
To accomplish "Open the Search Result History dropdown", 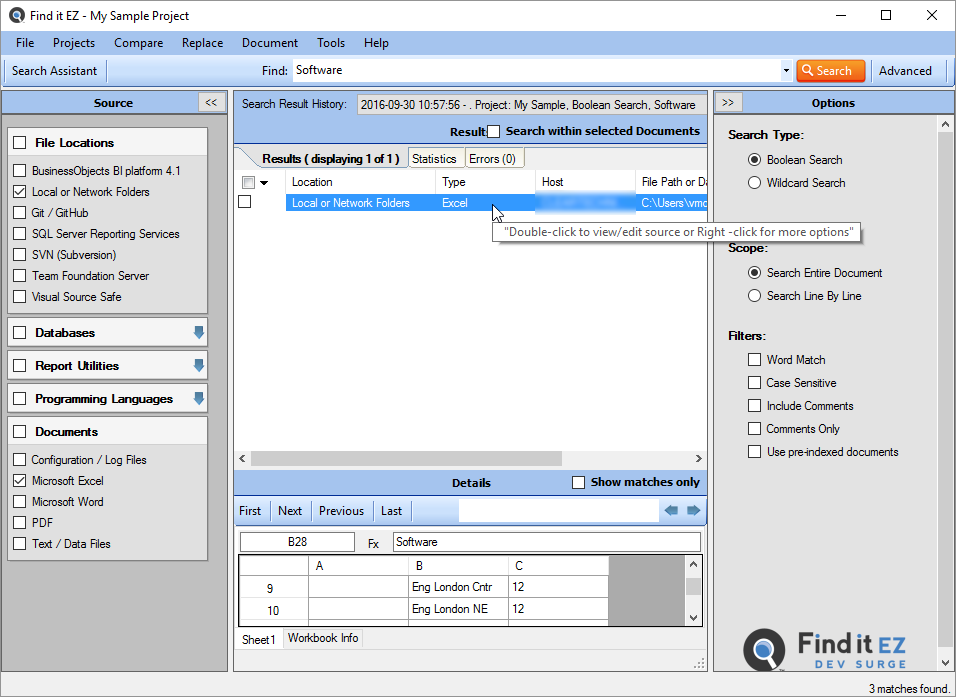I will [x=532, y=105].
